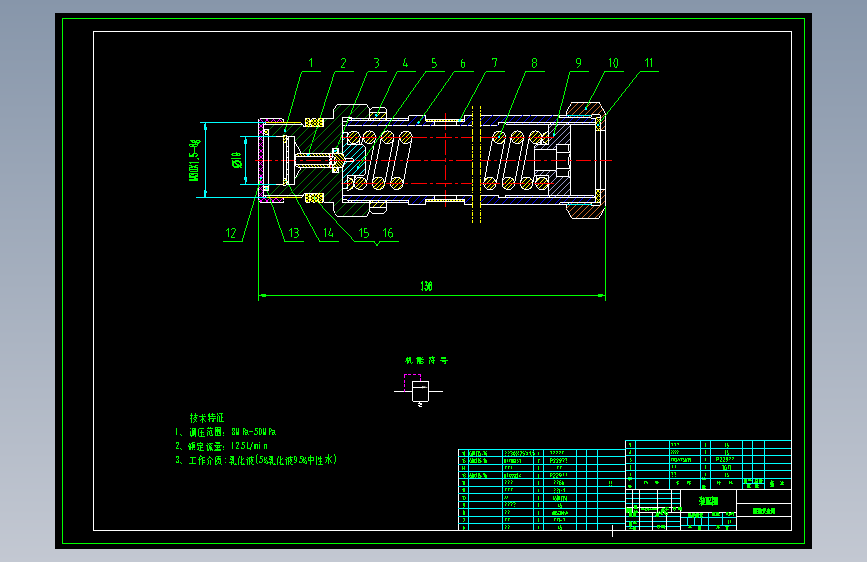This screenshot has width=867, height=562.
Task: Select part balloon number 8
Action: pyautogui.click(x=534, y=63)
